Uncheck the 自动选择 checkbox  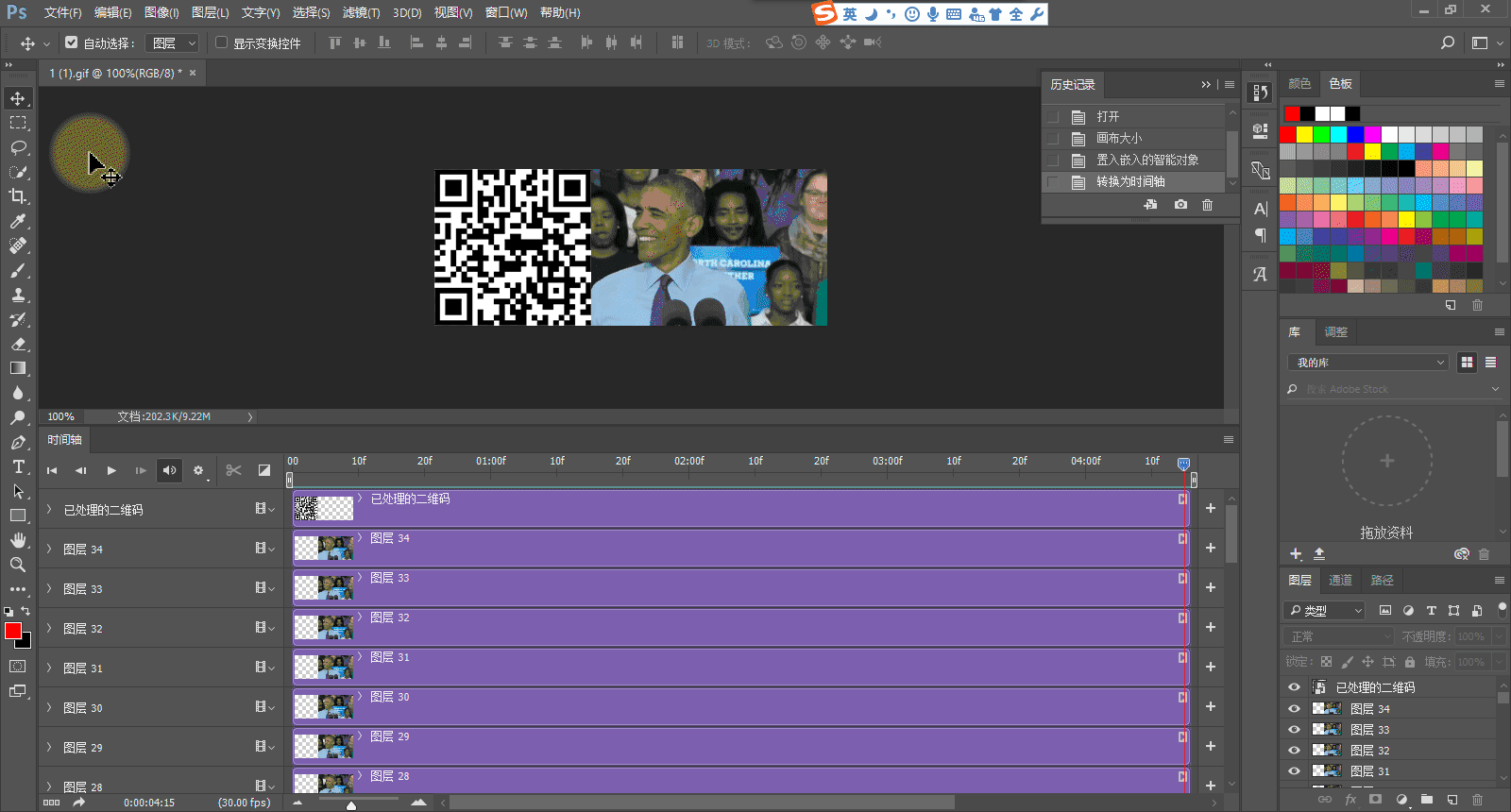(x=72, y=42)
